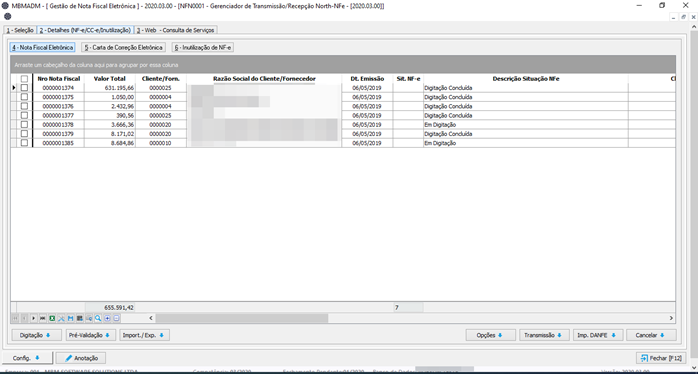Image resolution: width=698 pixels, height=374 pixels.
Task: Click the grid tools scissors icon
Action: tap(61, 318)
